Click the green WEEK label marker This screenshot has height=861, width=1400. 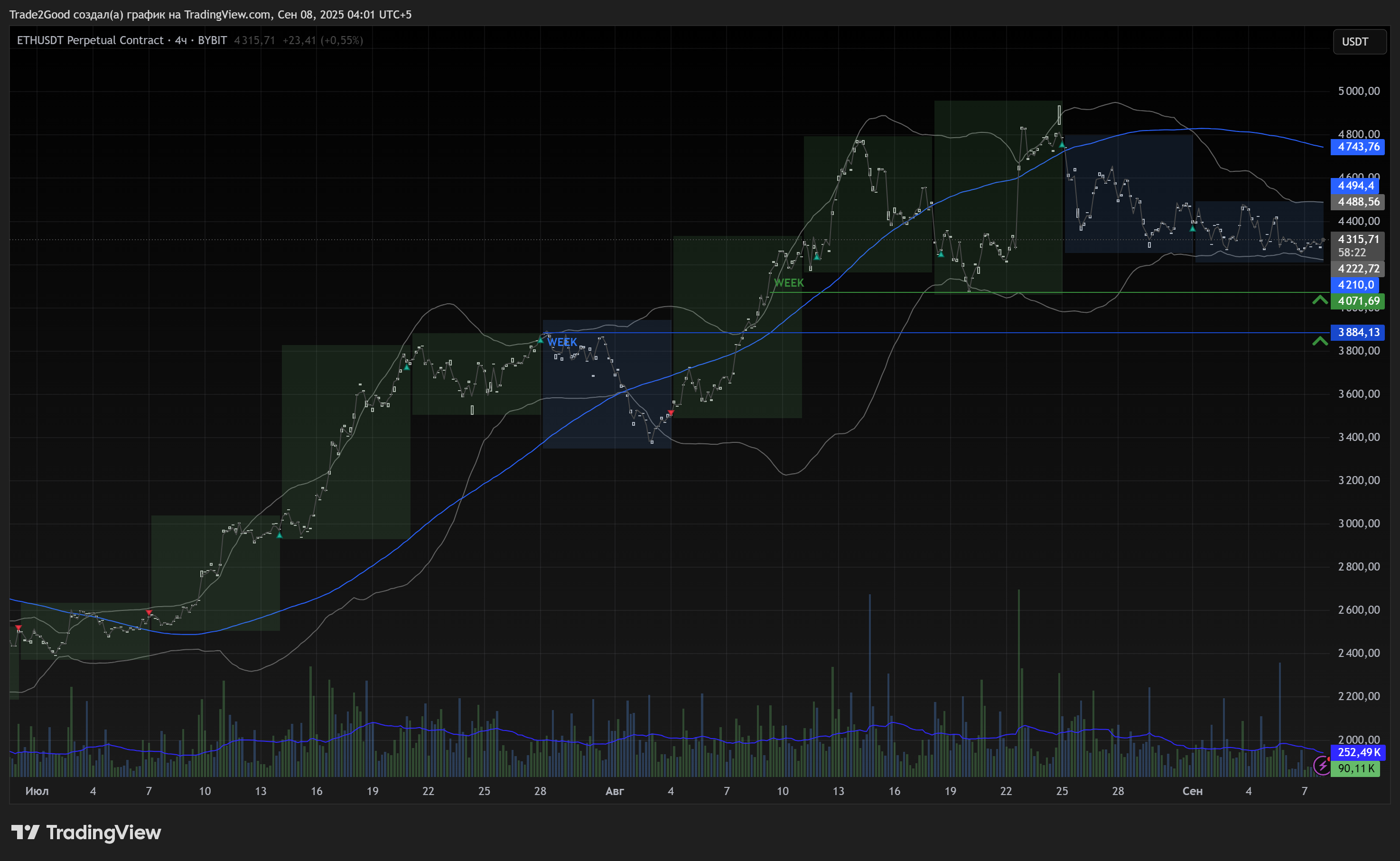pos(789,283)
